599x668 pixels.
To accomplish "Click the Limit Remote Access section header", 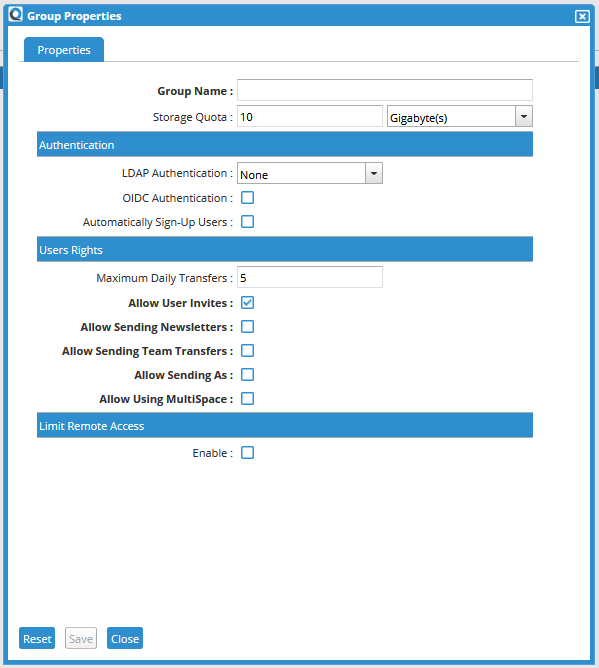I will click(x=285, y=425).
